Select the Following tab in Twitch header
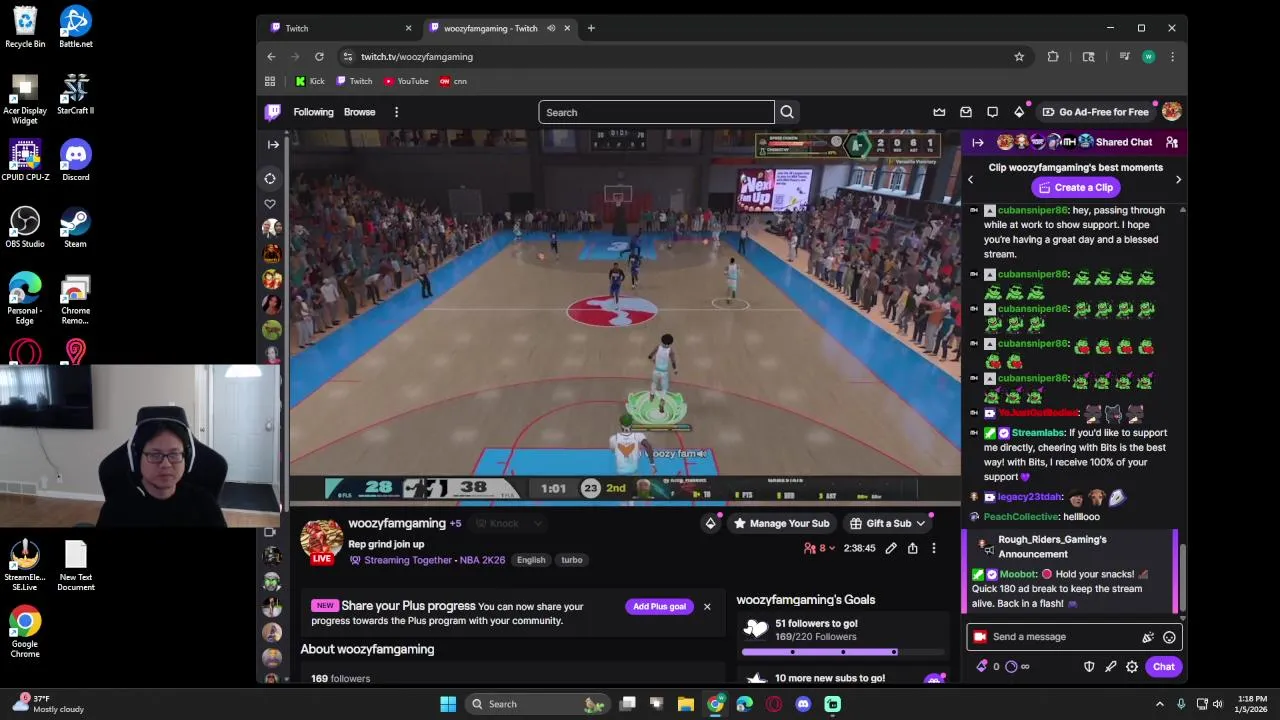The image size is (1280, 720). coord(313,112)
